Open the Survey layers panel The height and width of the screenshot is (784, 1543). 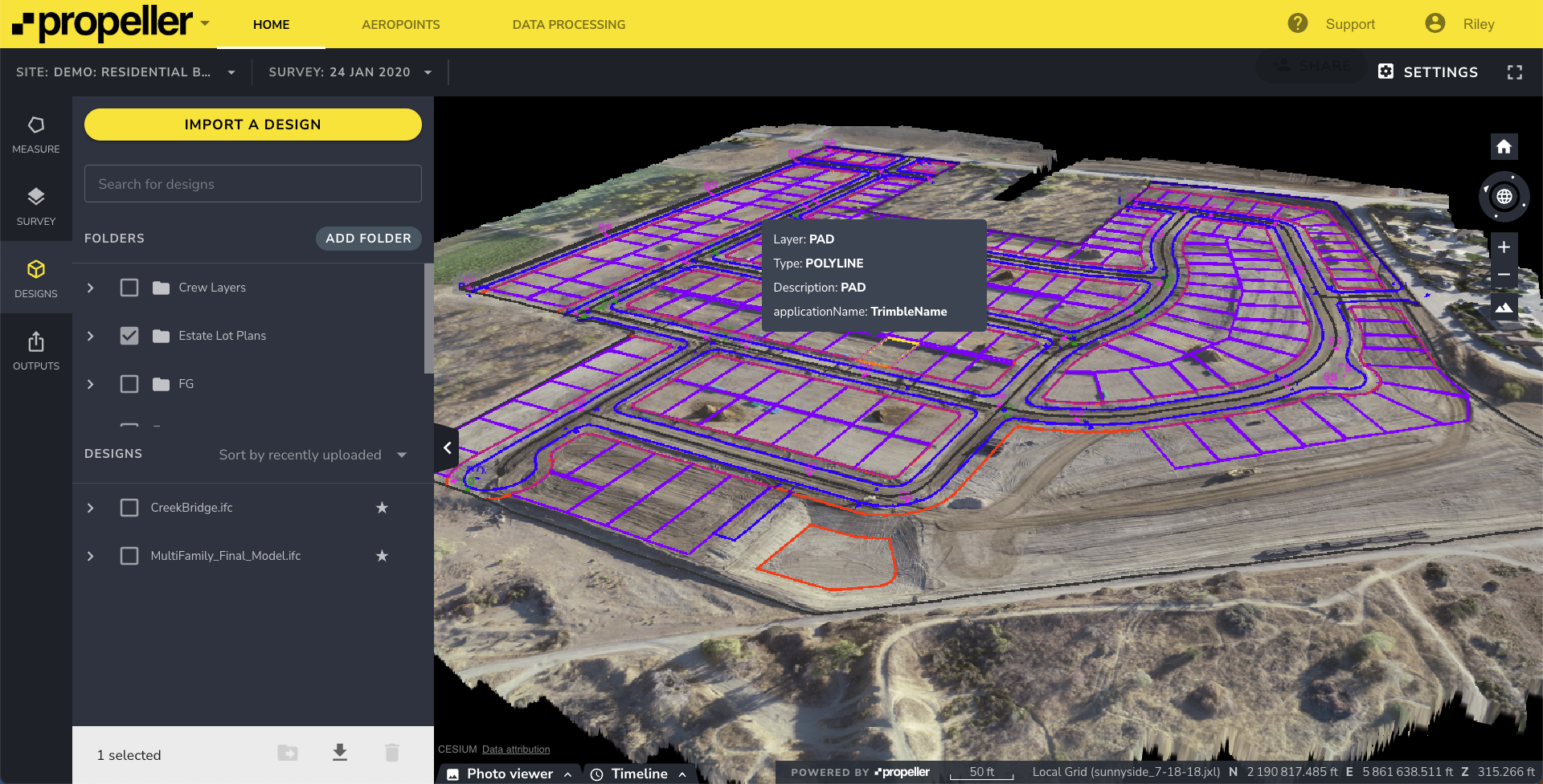36,206
